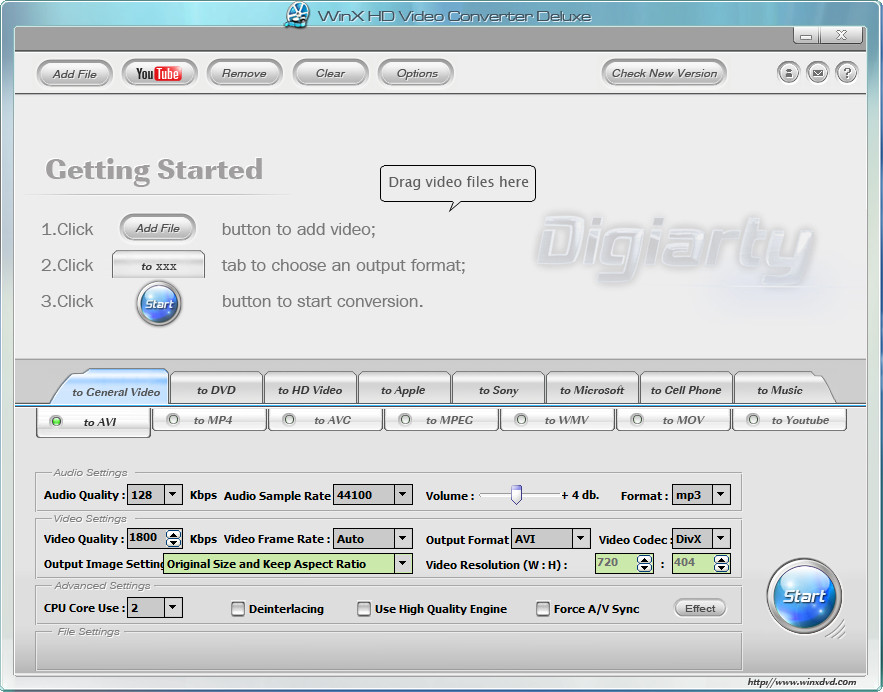Viewport: 883px width, 692px height.
Task: Open the CPU Core Use dropdown
Action: 173,607
